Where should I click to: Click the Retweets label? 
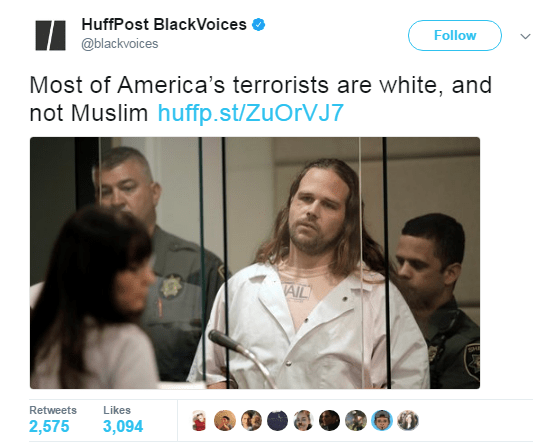tap(53, 410)
